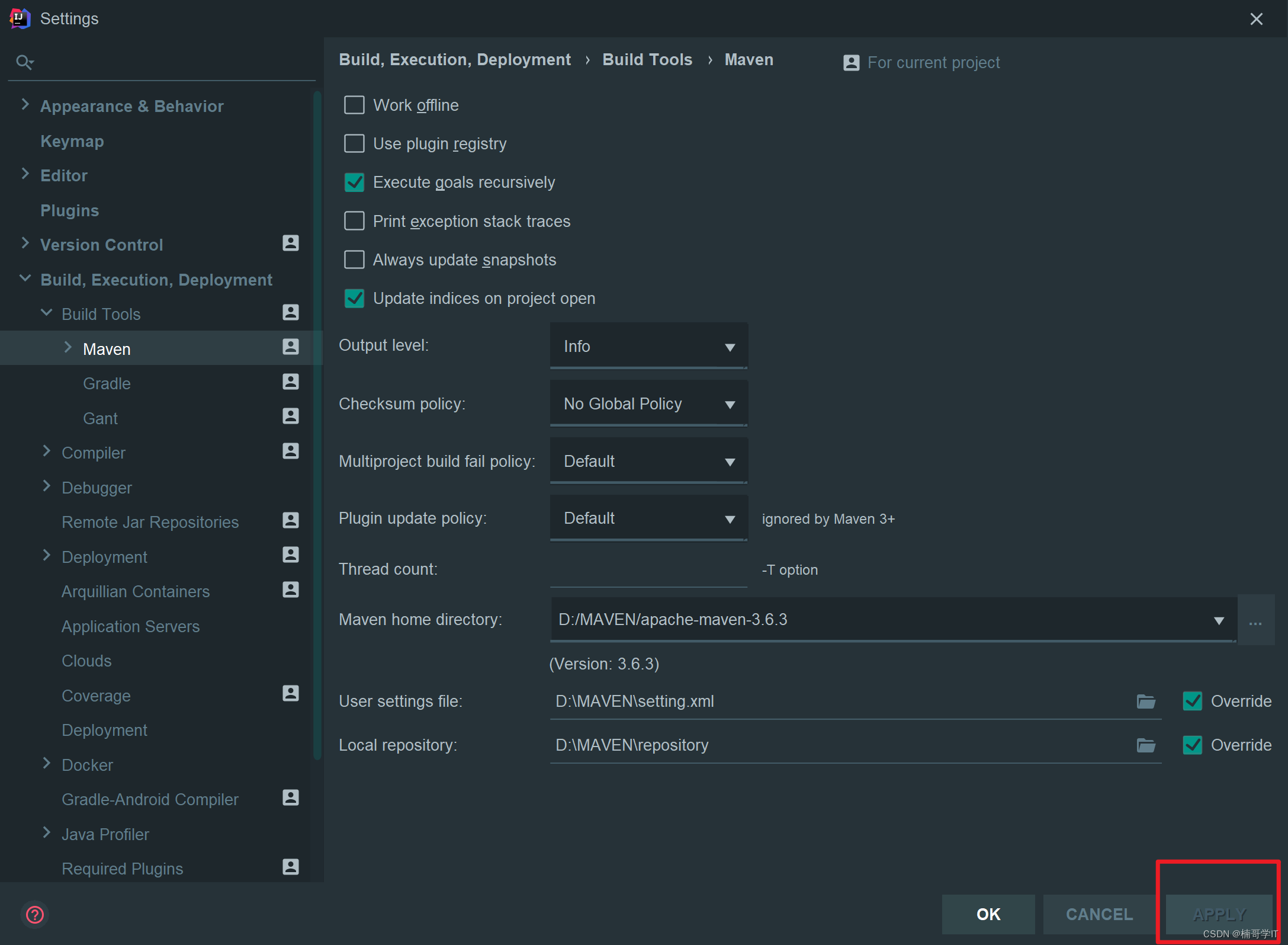Enable Work offline checkbox
1288x945 pixels.
click(354, 105)
